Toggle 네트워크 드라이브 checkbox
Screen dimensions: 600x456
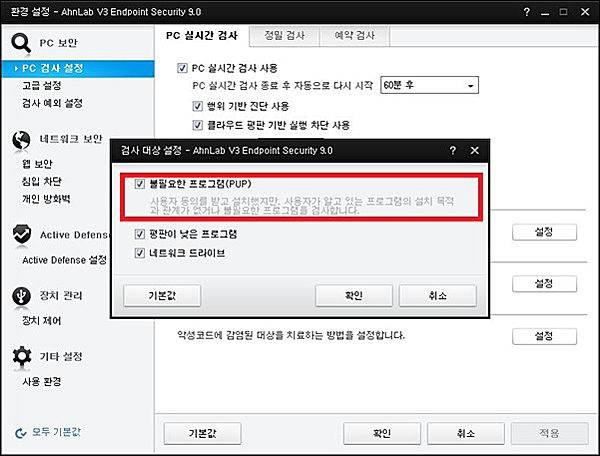click(x=140, y=253)
